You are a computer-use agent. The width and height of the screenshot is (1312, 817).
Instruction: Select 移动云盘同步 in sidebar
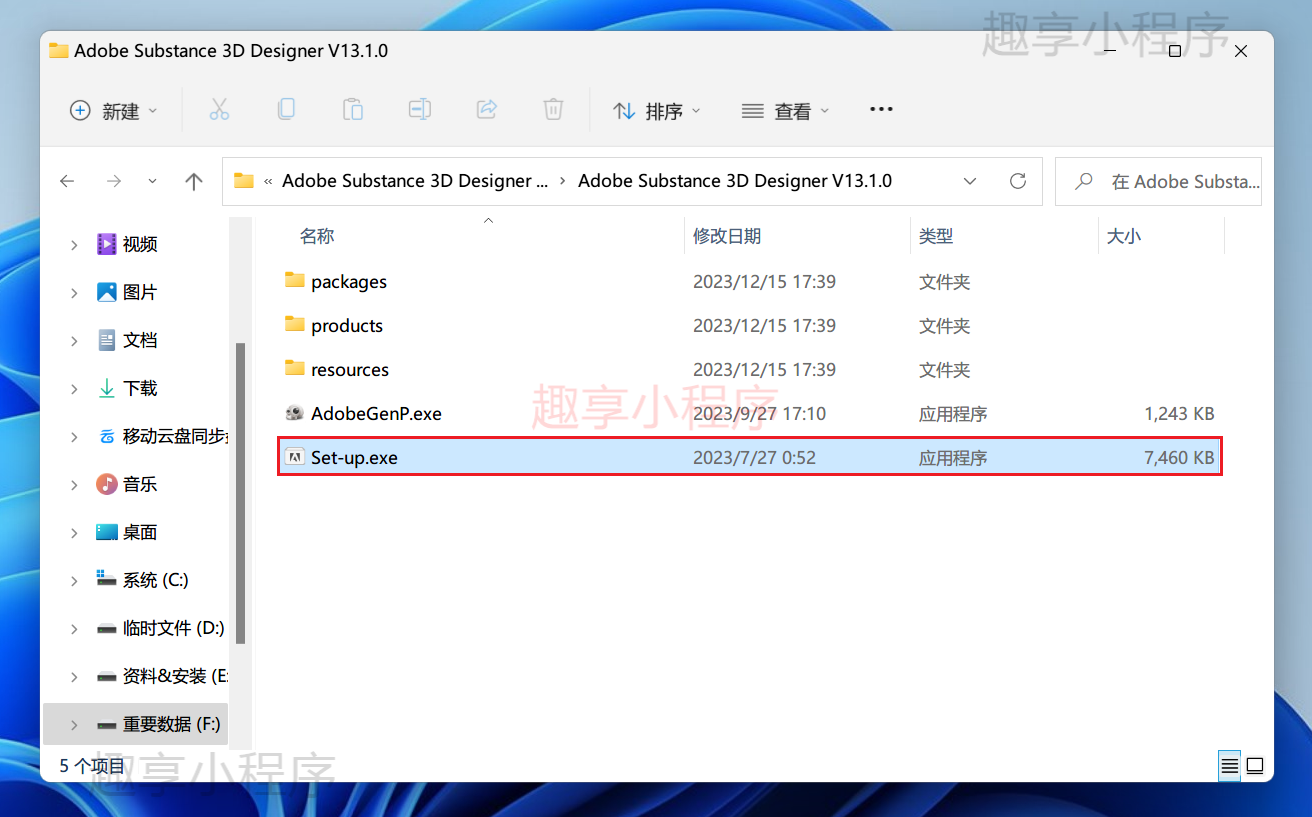pyautogui.click(x=175, y=436)
